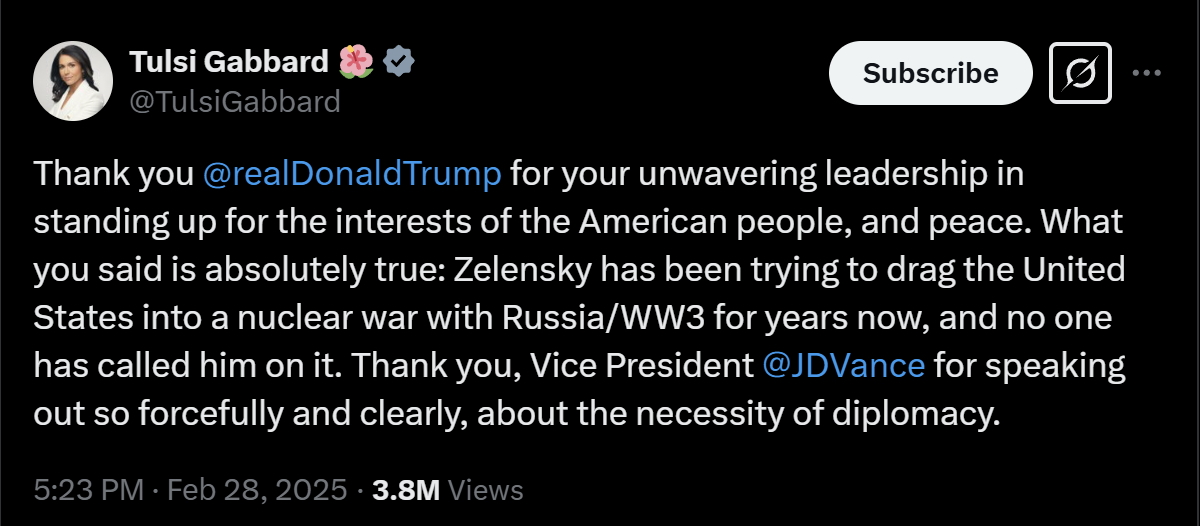The width and height of the screenshot is (1200, 526).
Task: Click the word Zelensky in the post
Action: [528, 269]
